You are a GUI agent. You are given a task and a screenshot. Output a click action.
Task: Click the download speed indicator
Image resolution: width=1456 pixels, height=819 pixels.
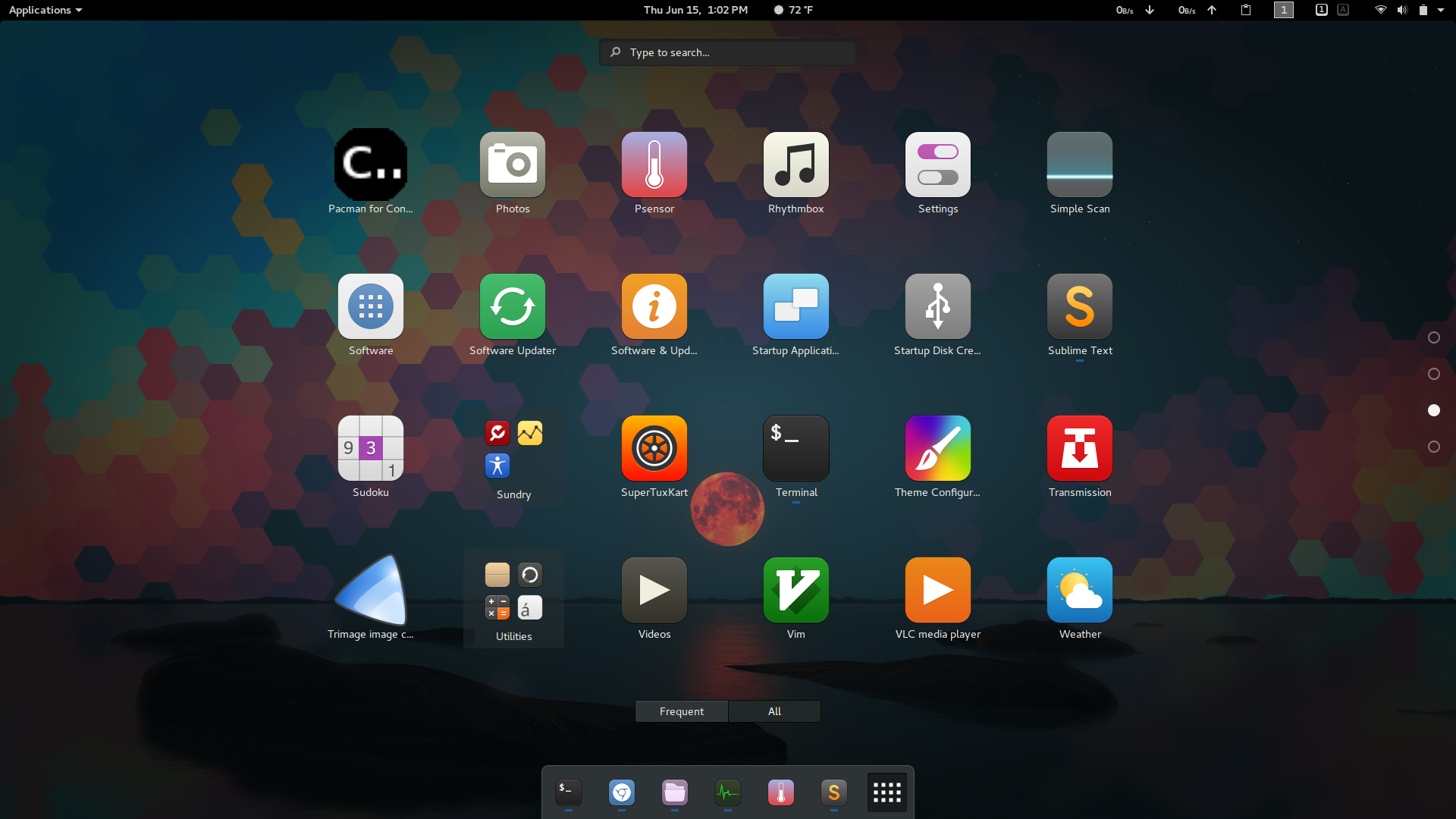point(1135,10)
